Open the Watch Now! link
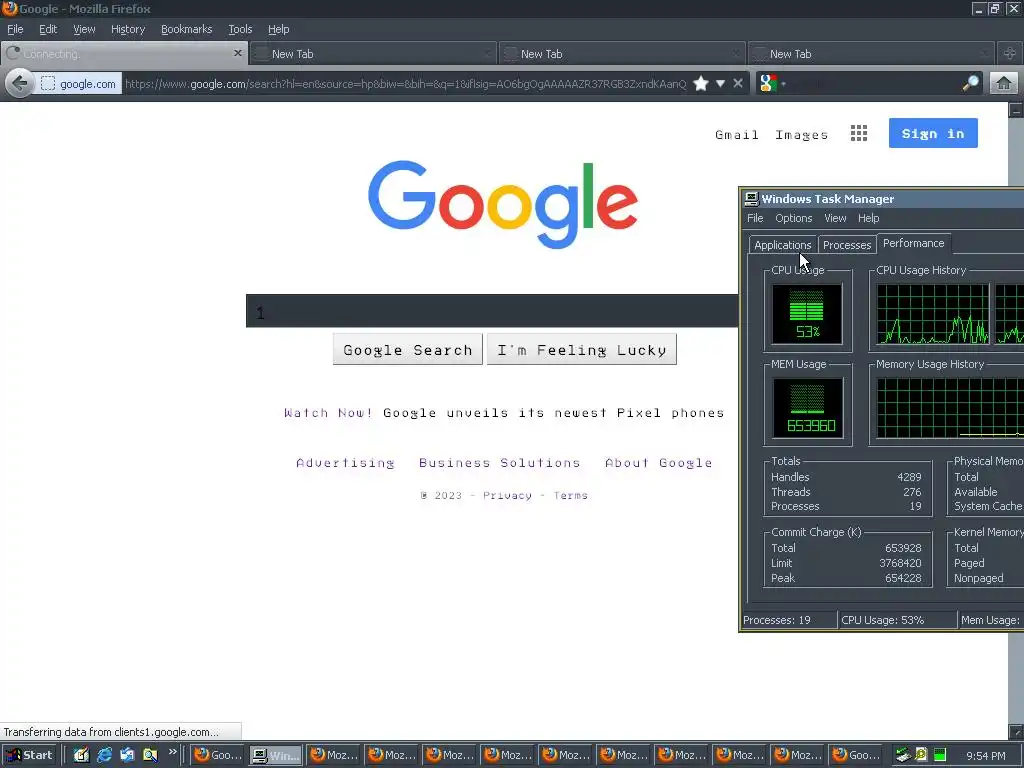 [x=328, y=413]
